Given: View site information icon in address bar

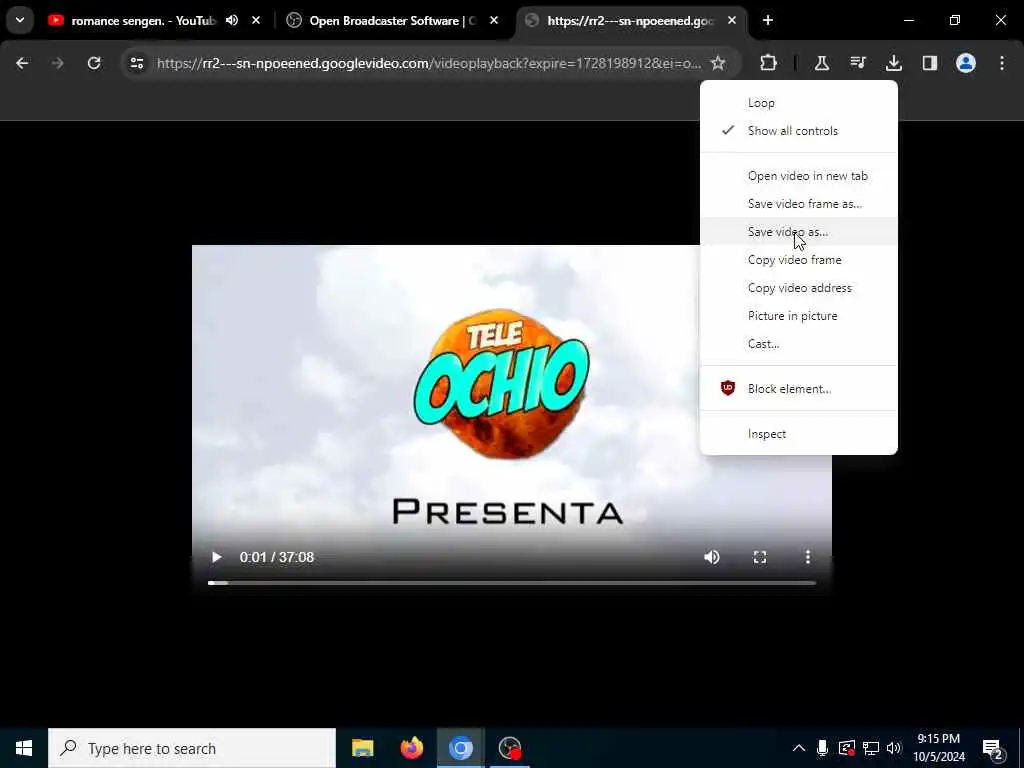Looking at the screenshot, I should click(x=136, y=63).
